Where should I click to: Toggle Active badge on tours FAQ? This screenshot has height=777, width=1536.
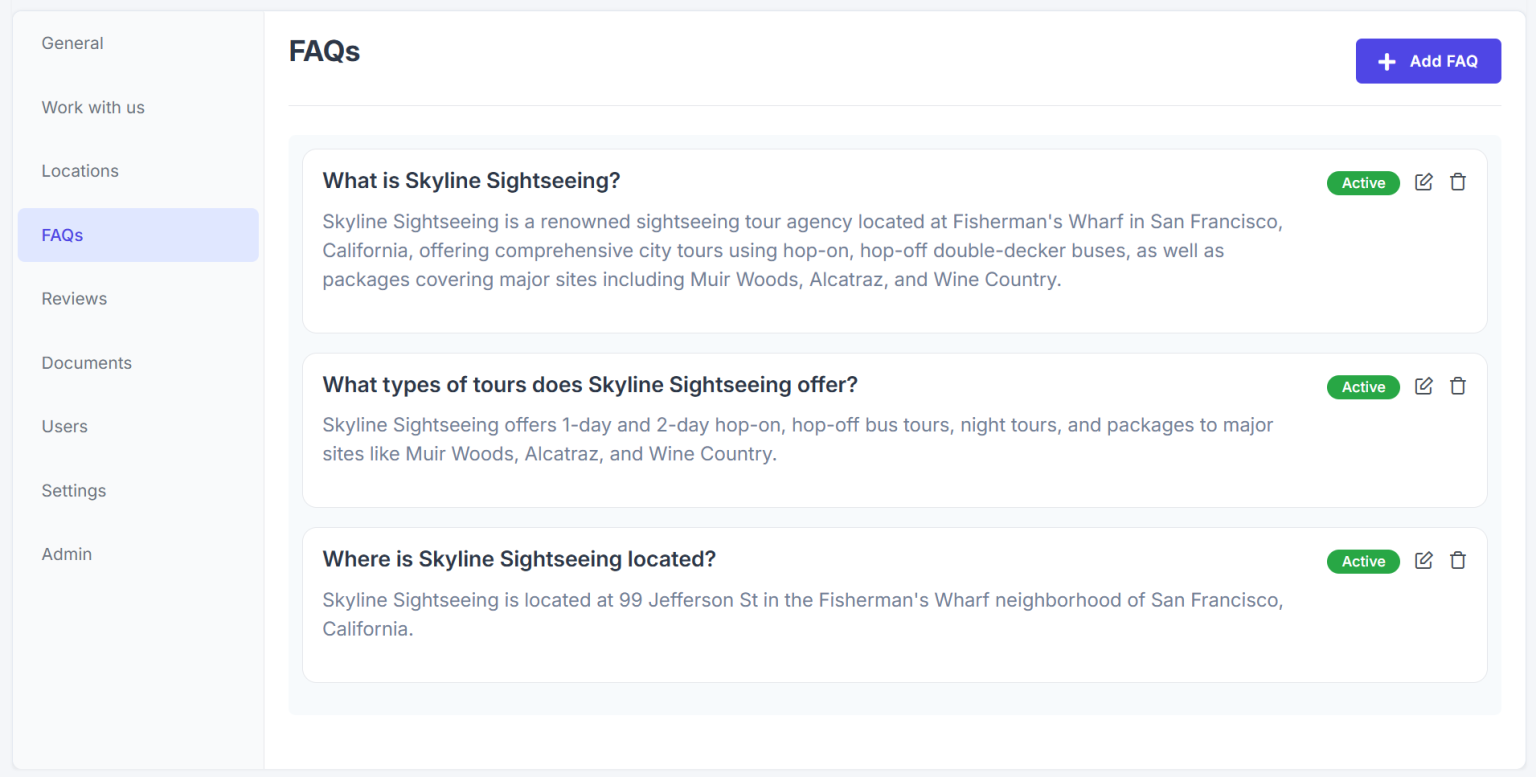pyautogui.click(x=1362, y=387)
